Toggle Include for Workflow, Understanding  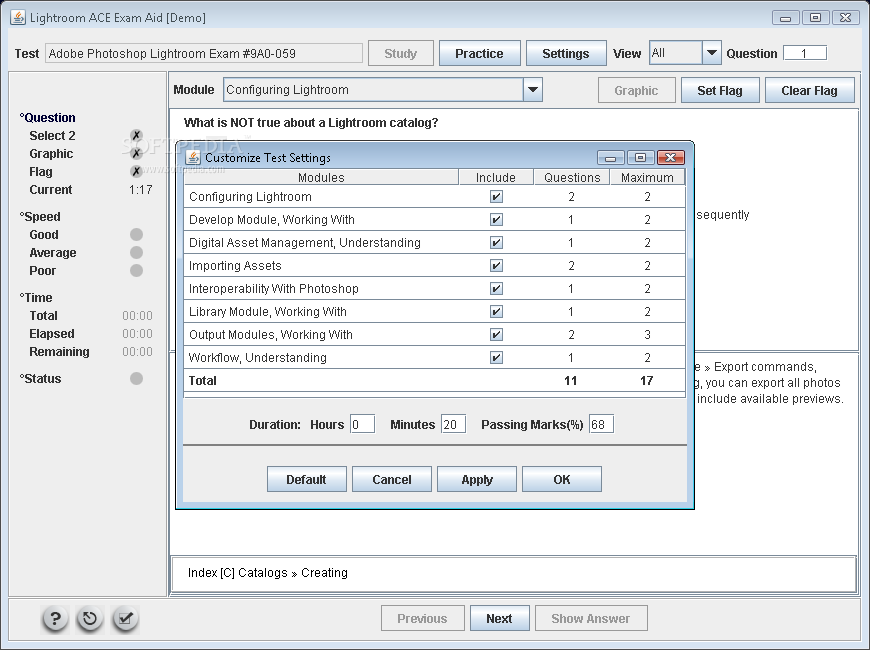pyautogui.click(x=496, y=357)
